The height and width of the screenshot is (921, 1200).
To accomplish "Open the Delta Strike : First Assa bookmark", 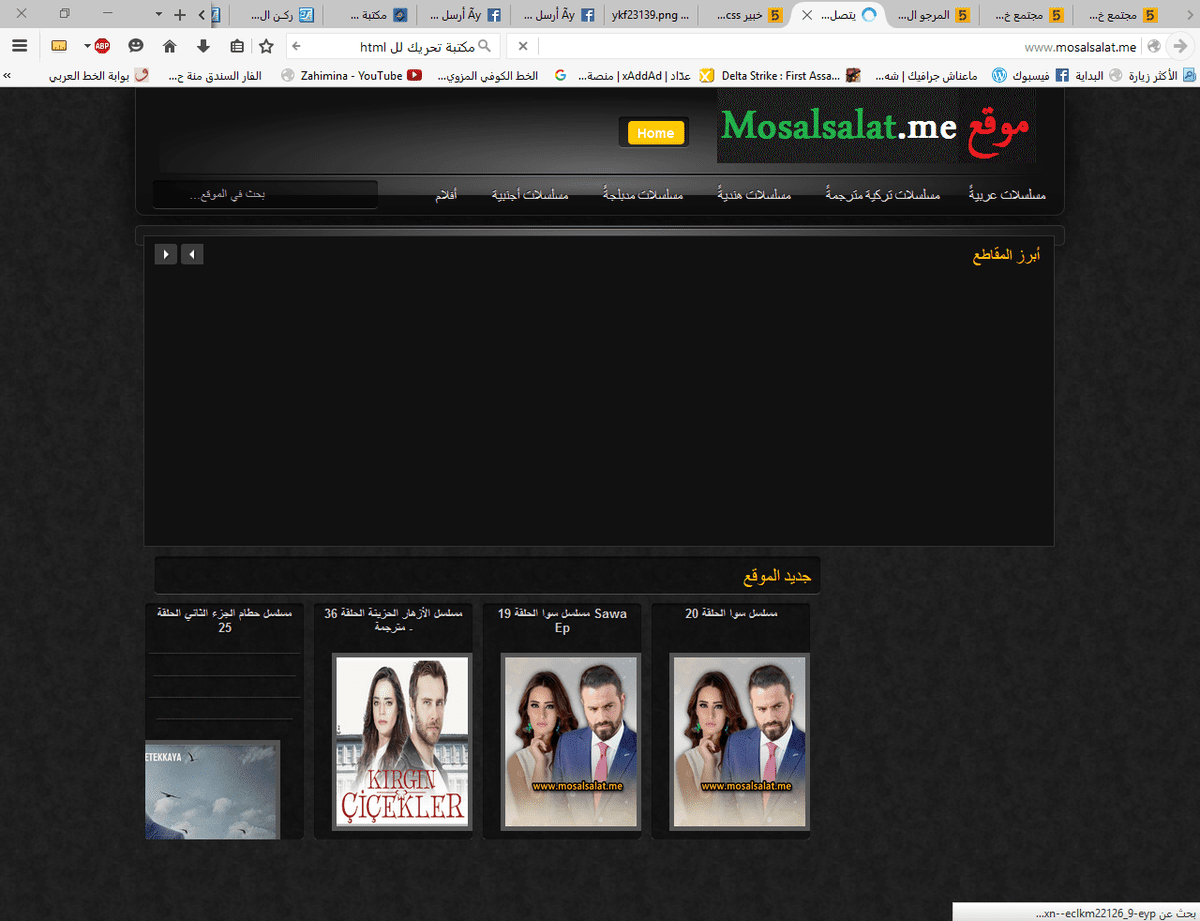I will click(x=789, y=75).
